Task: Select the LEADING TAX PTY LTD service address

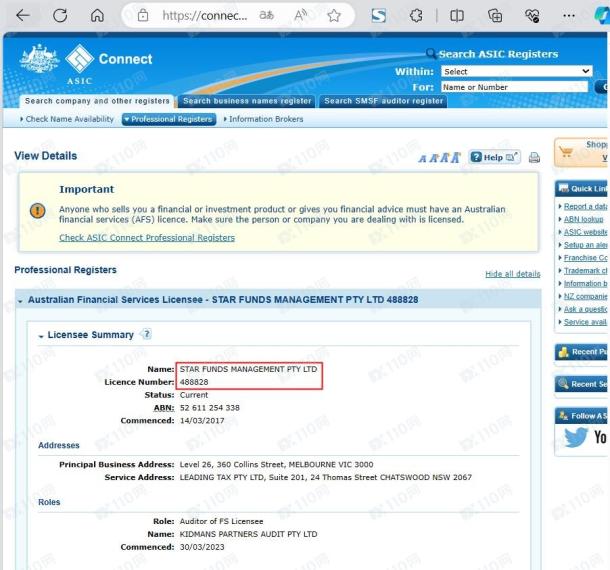Action: click(325, 477)
